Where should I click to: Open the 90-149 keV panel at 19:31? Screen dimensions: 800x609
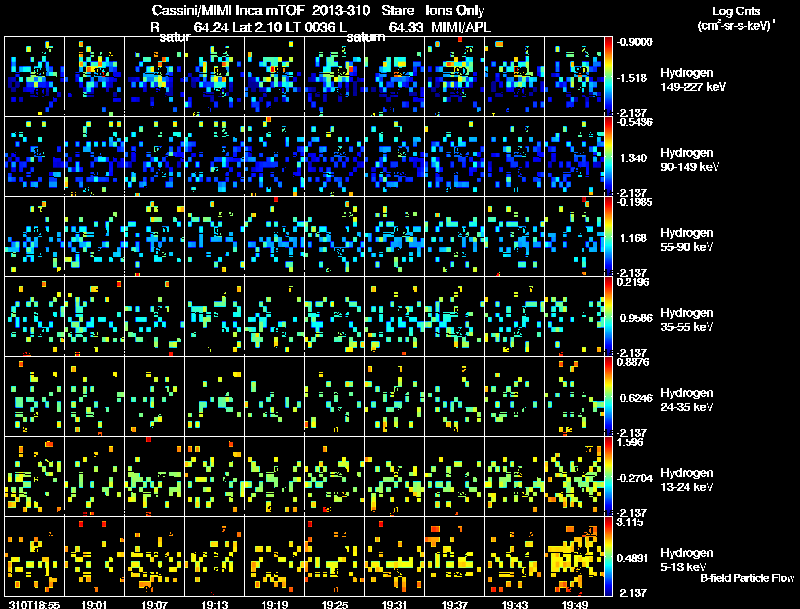click(x=394, y=156)
